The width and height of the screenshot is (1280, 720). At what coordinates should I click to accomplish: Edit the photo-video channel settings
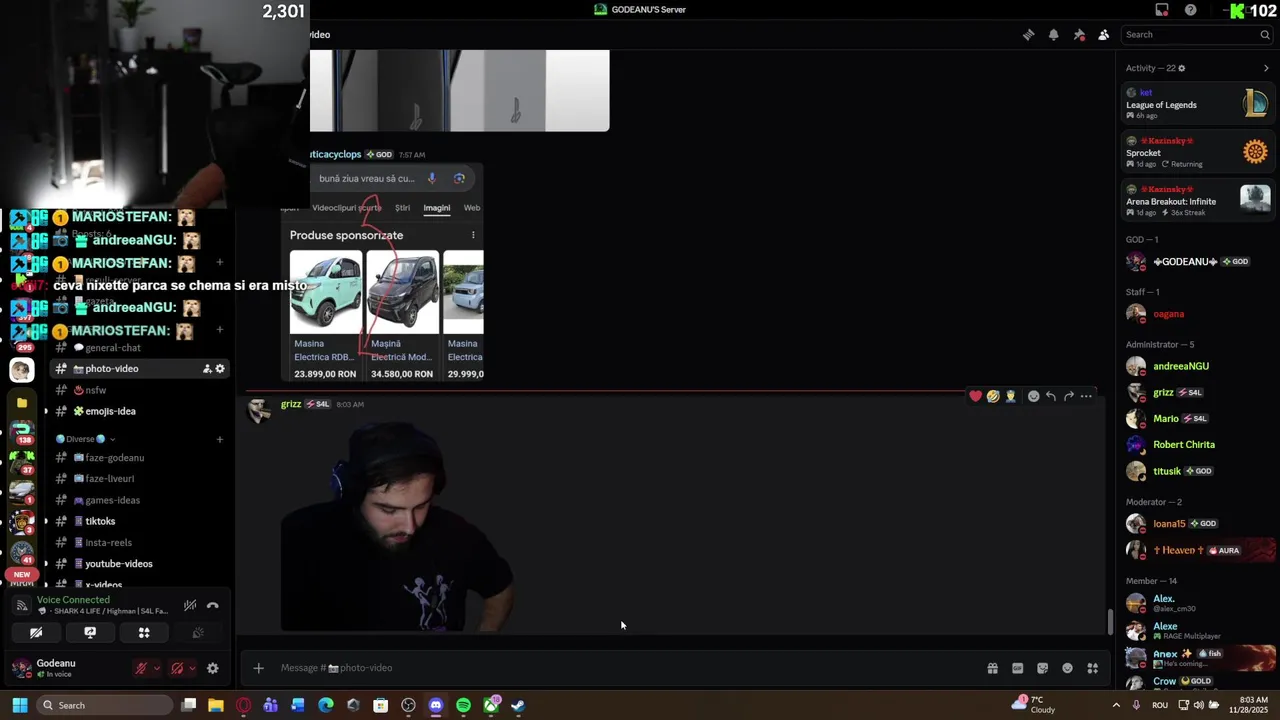[220, 369]
